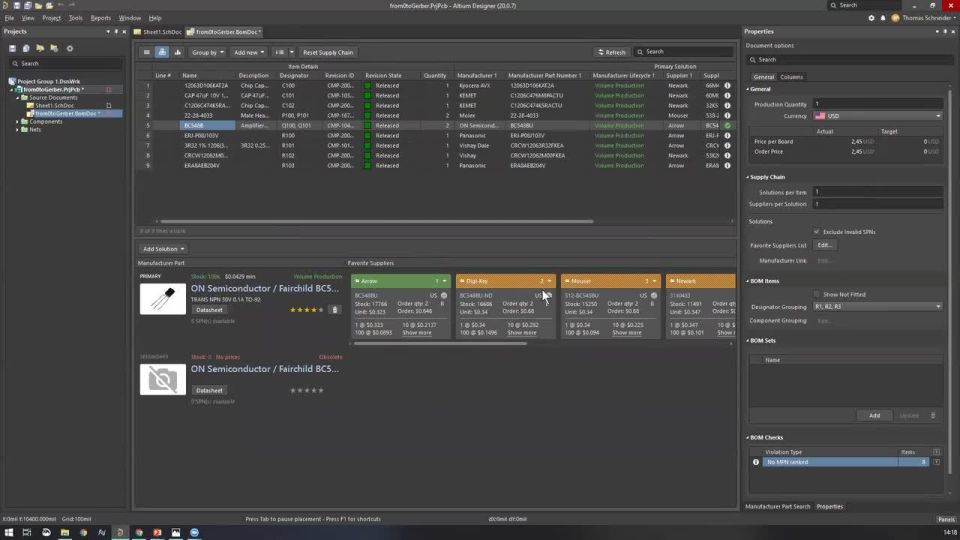Switch to Sheet1.SchDoc document tab
960x540 pixels.
coord(159,32)
